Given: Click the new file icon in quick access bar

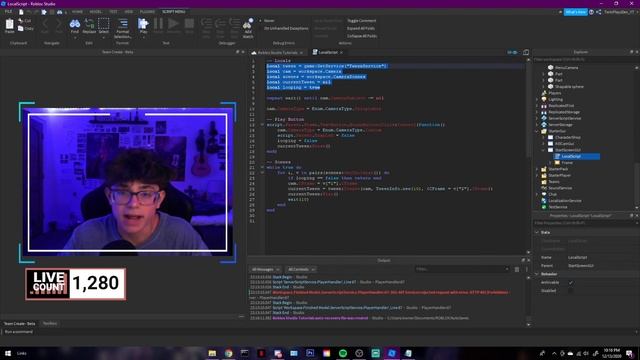Looking at the screenshot, I should [21, 12].
